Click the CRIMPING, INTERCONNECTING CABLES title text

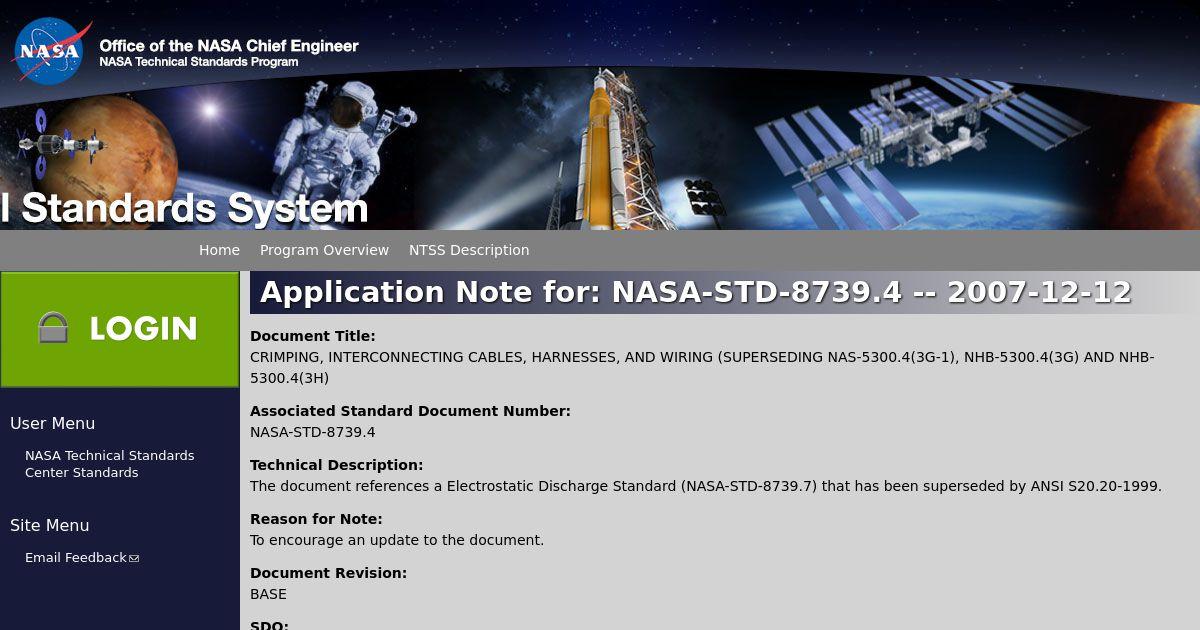pos(702,367)
